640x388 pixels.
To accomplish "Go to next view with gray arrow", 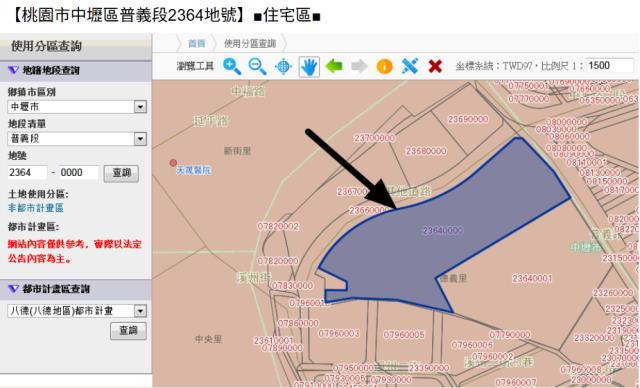I will pos(359,66).
